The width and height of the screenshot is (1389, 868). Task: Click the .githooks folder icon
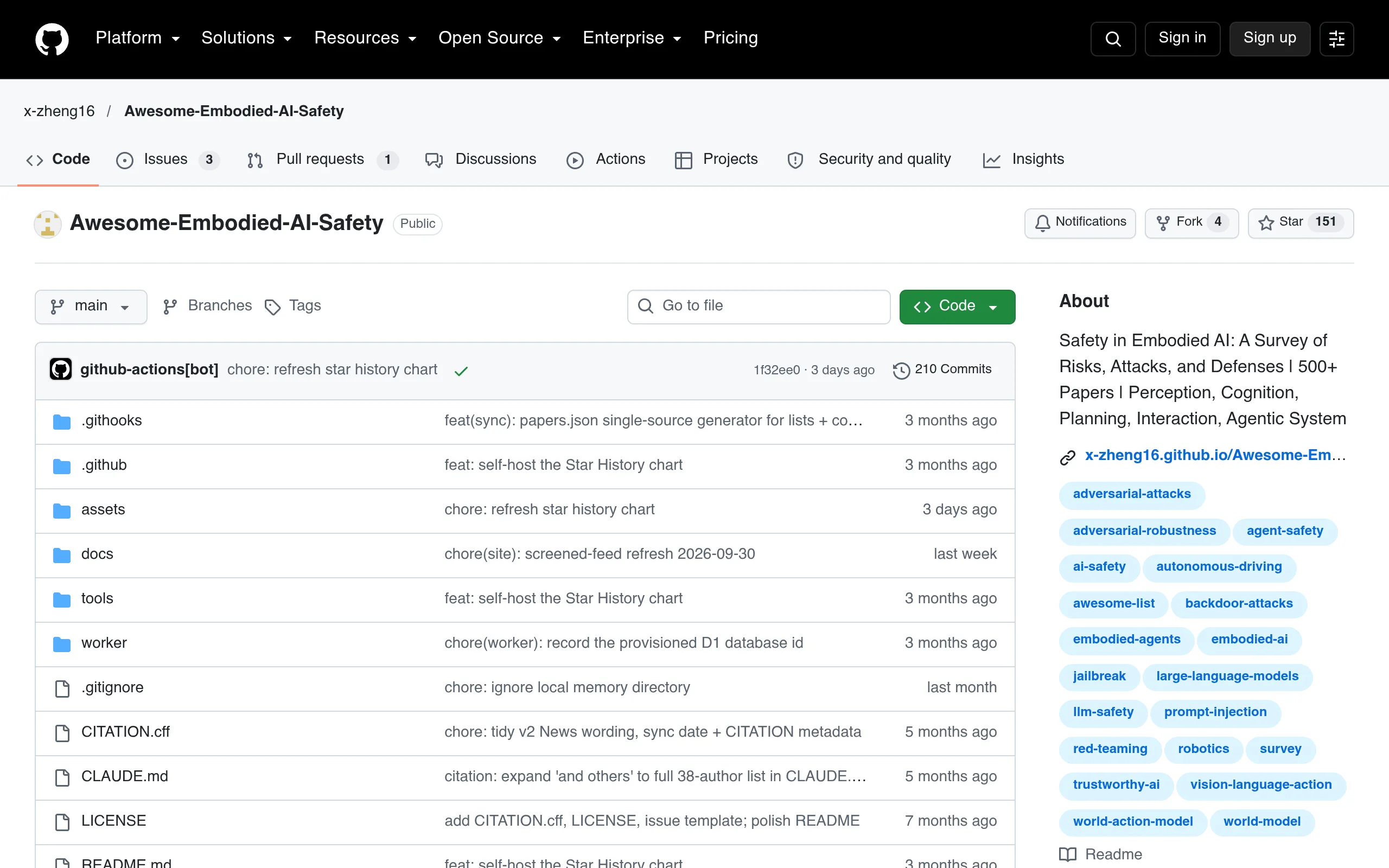point(61,422)
